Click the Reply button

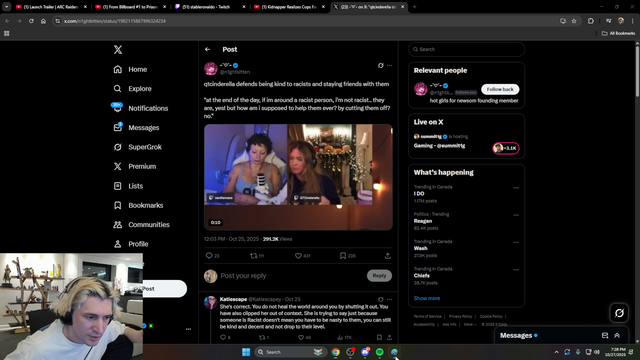coord(379,276)
